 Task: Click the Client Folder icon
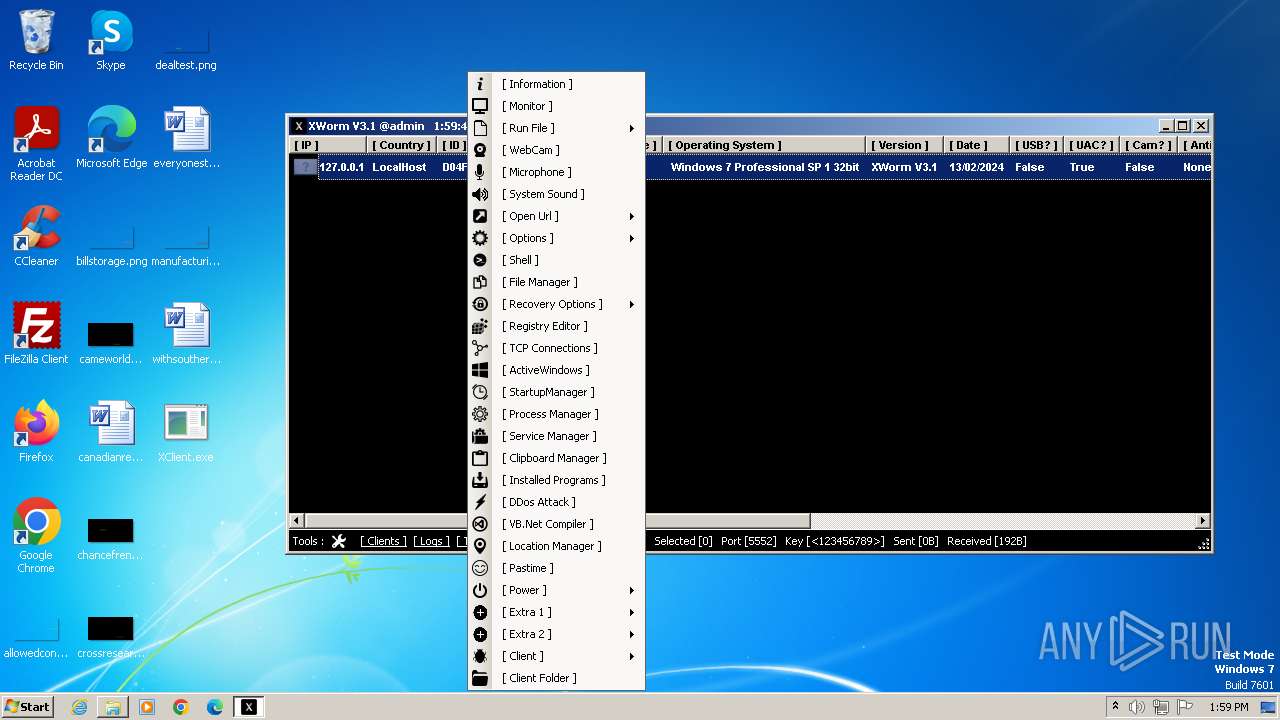480,678
